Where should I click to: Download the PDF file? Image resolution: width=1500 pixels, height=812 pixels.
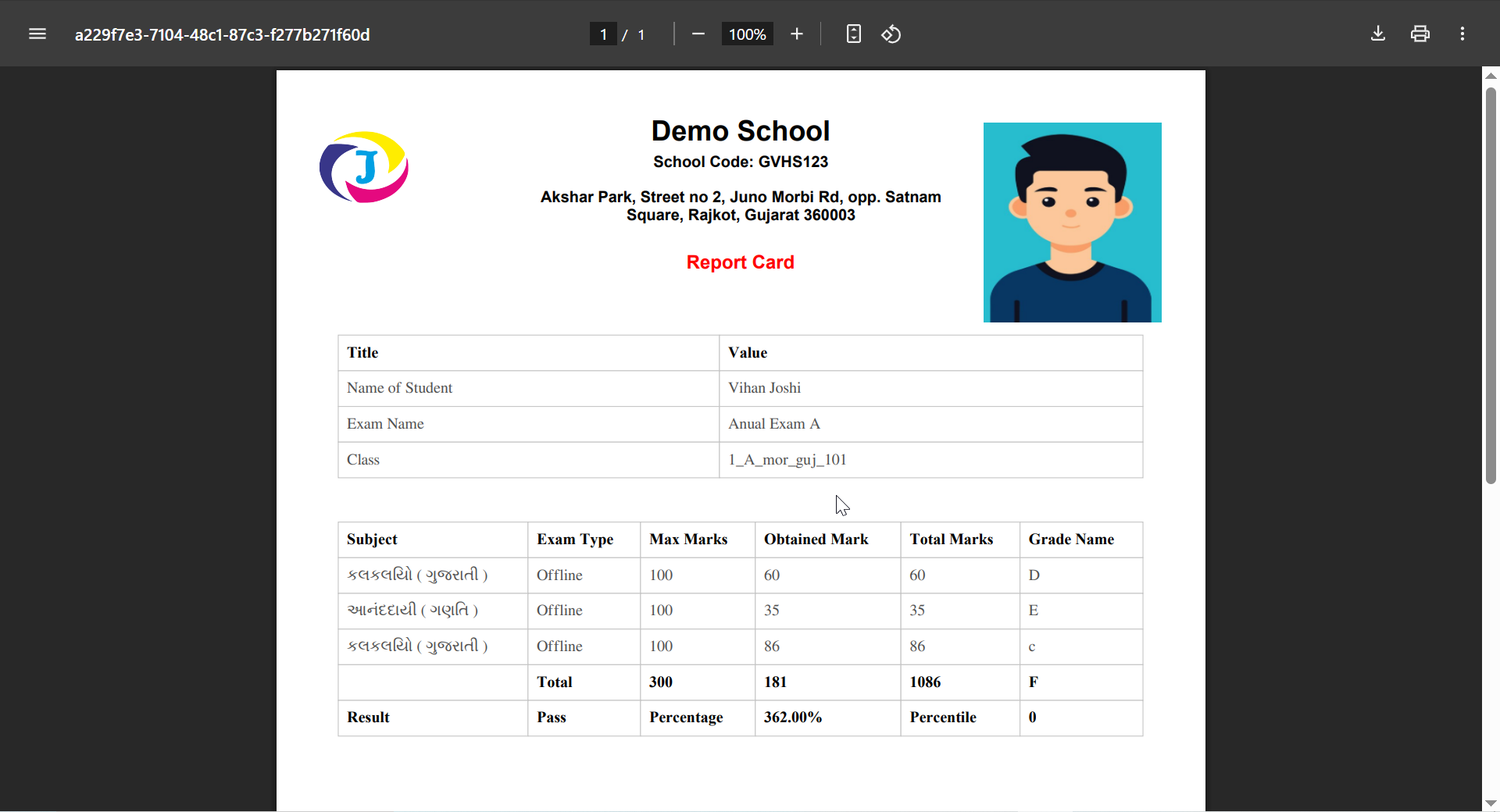pyautogui.click(x=1378, y=34)
